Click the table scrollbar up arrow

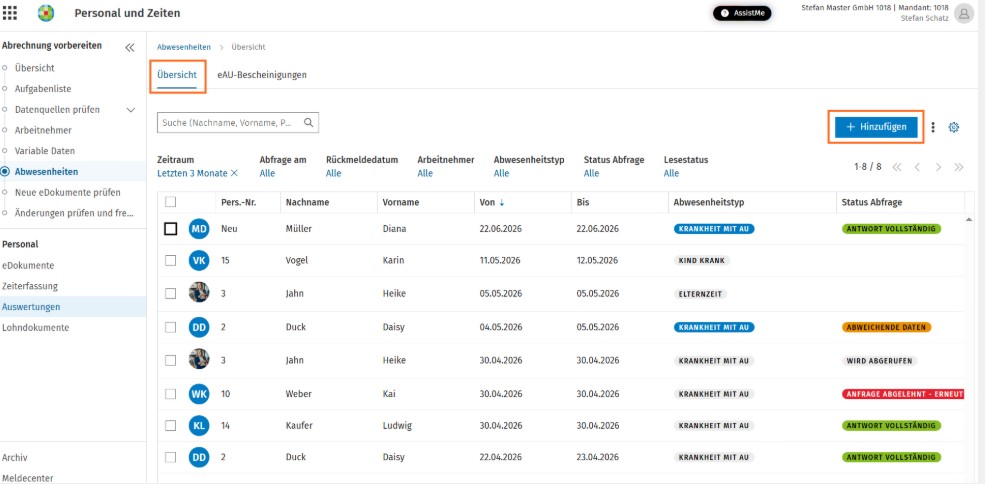click(969, 220)
